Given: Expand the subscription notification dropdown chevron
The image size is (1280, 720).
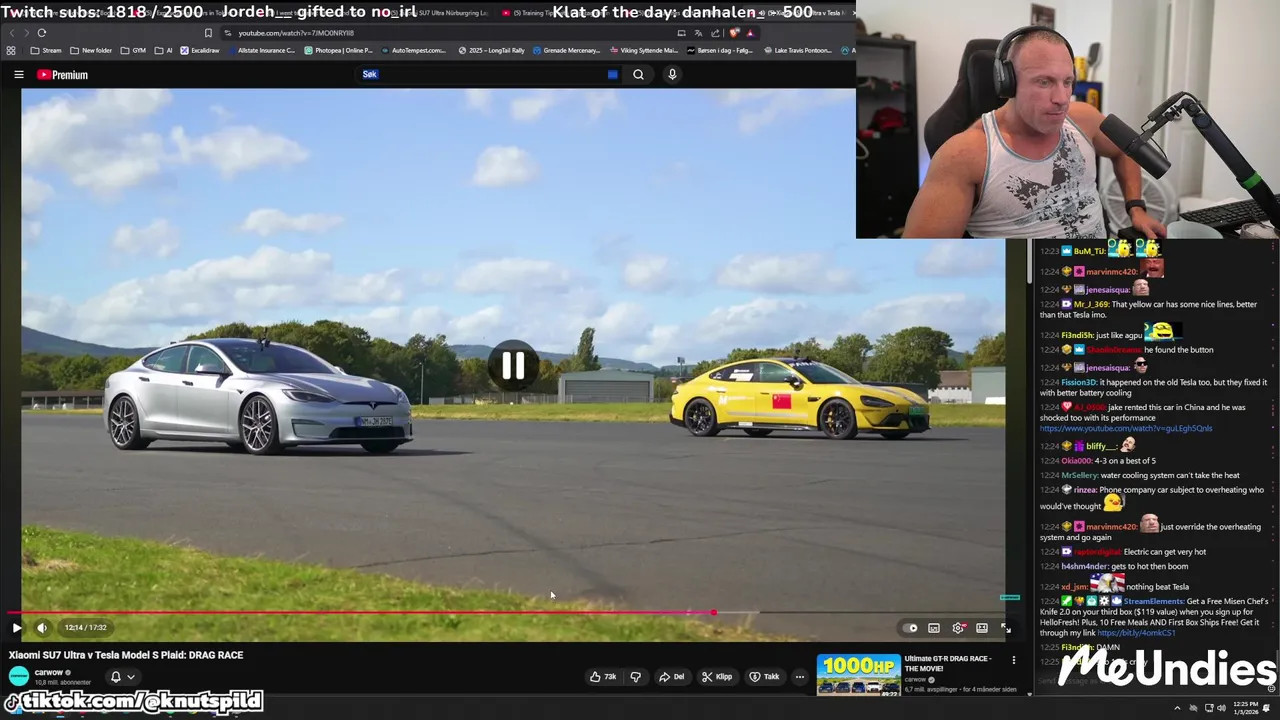Looking at the screenshot, I should tap(130, 677).
